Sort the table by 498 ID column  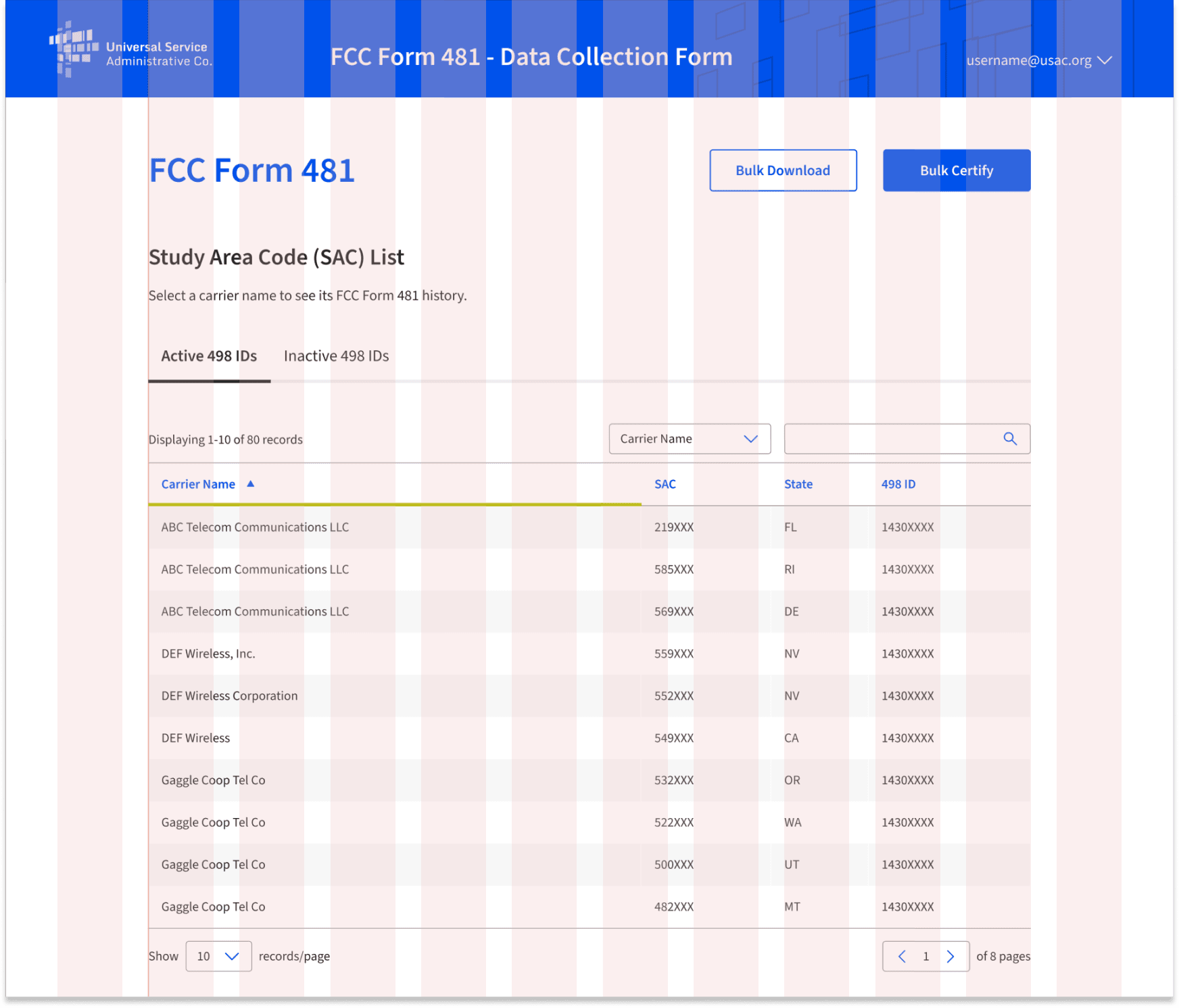click(898, 484)
